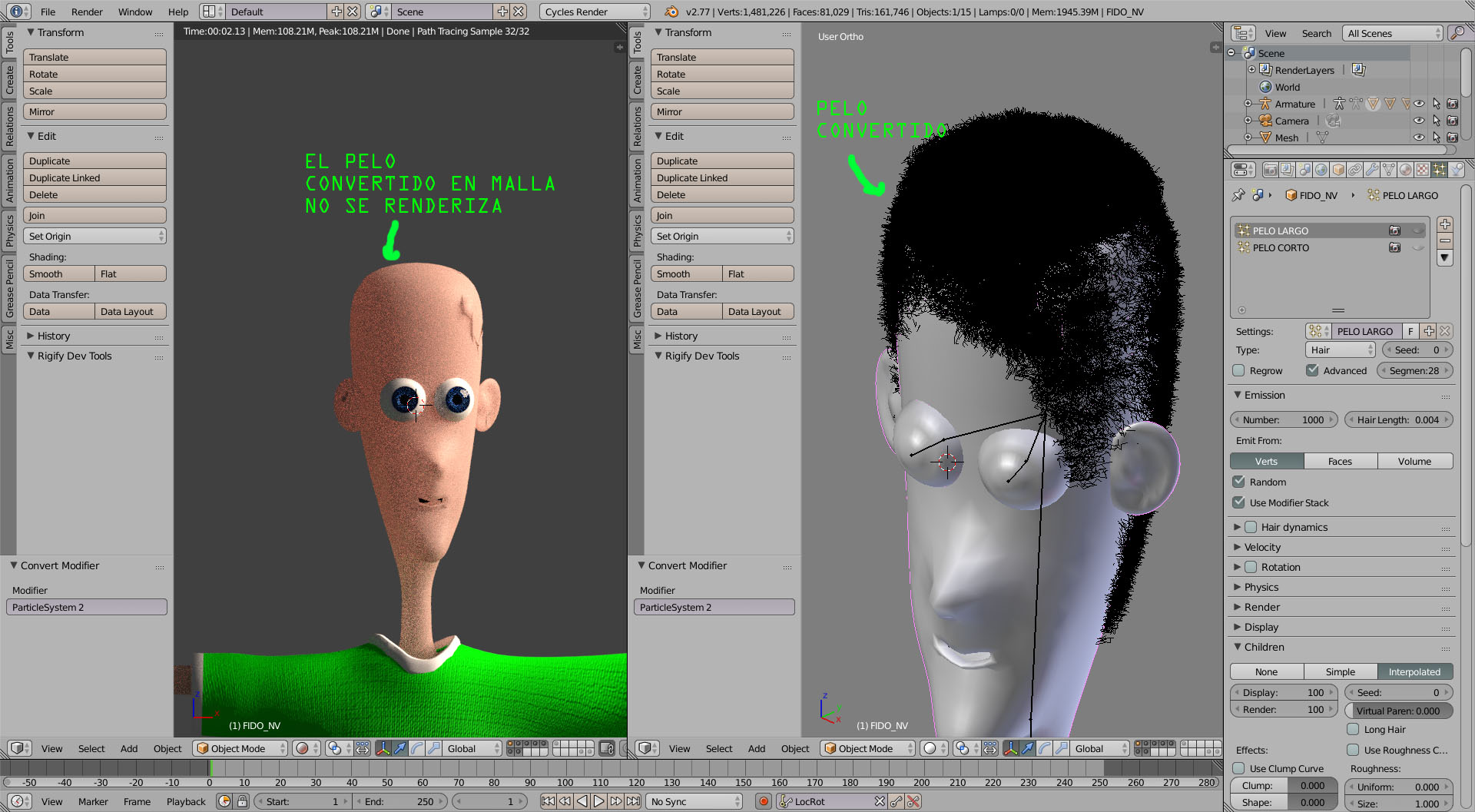The image size is (1475, 812).
Task: Click Translate button in left tool shelf
Action: pos(94,57)
